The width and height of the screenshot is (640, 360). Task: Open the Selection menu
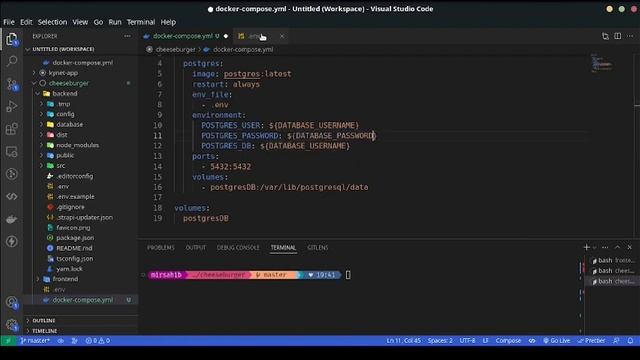pos(52,22)
